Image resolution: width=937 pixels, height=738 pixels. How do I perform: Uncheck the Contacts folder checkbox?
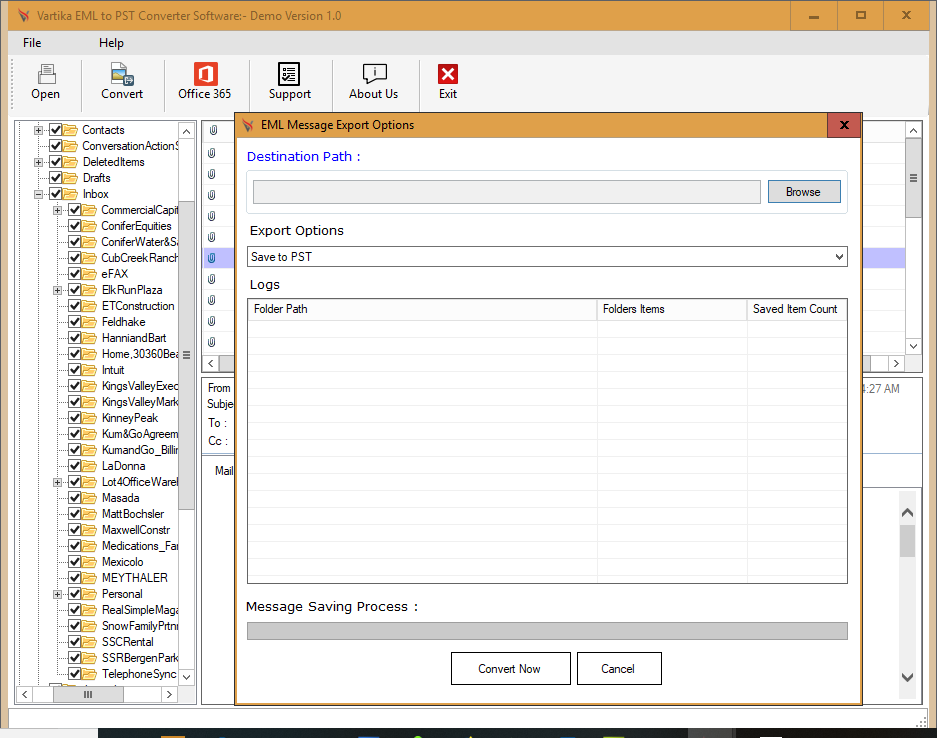click(56, 130)
